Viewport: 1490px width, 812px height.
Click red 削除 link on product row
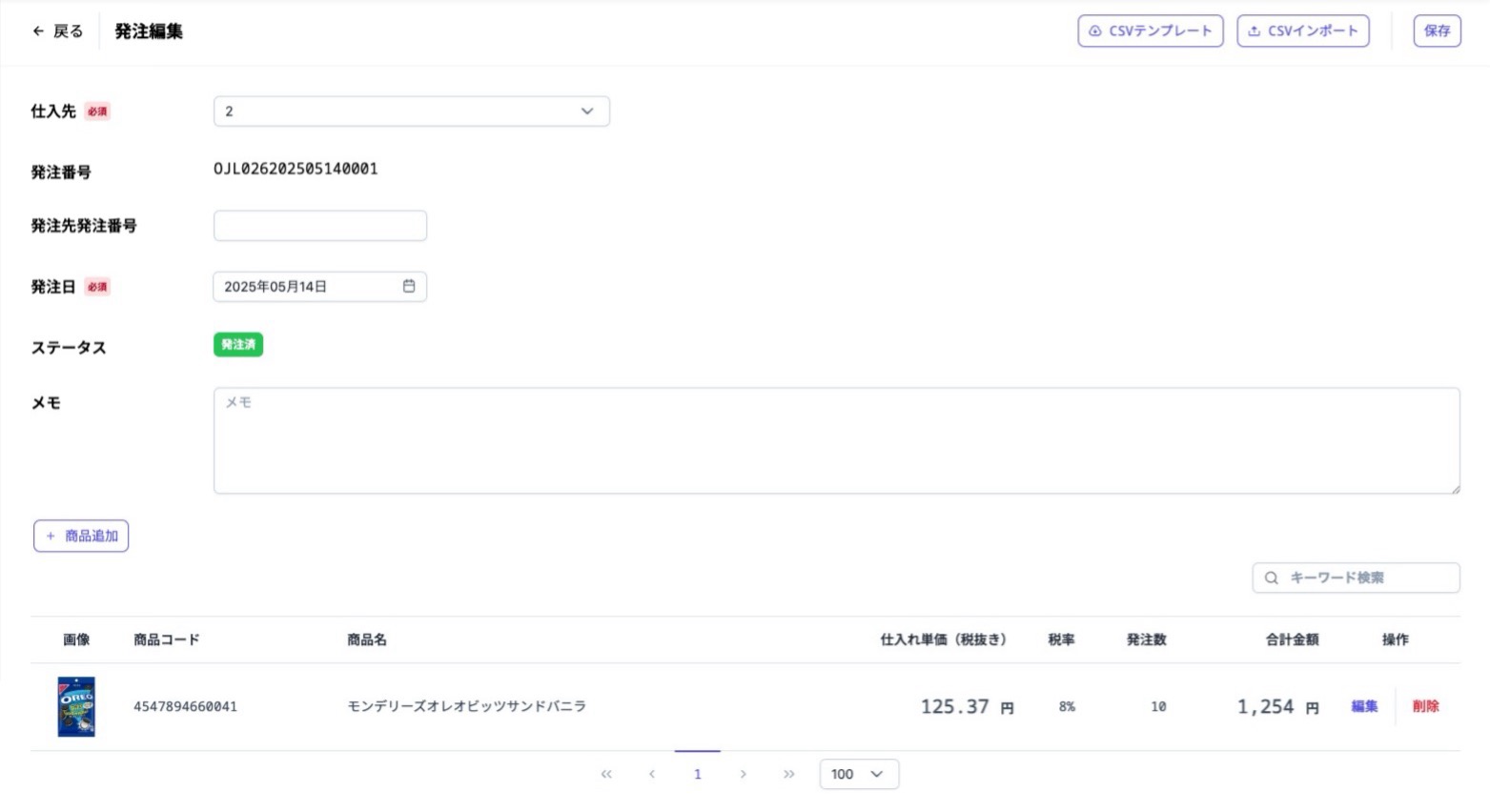click(x=1425, y=706)
